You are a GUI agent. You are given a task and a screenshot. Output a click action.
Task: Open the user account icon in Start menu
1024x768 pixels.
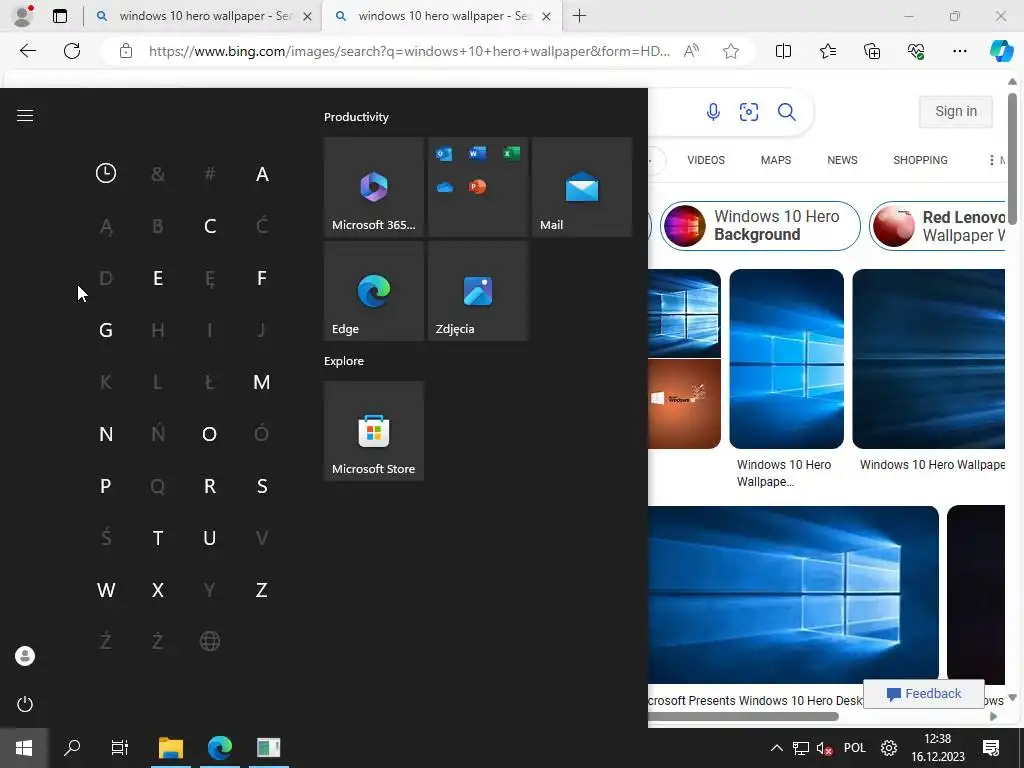[x=25, y=656]
